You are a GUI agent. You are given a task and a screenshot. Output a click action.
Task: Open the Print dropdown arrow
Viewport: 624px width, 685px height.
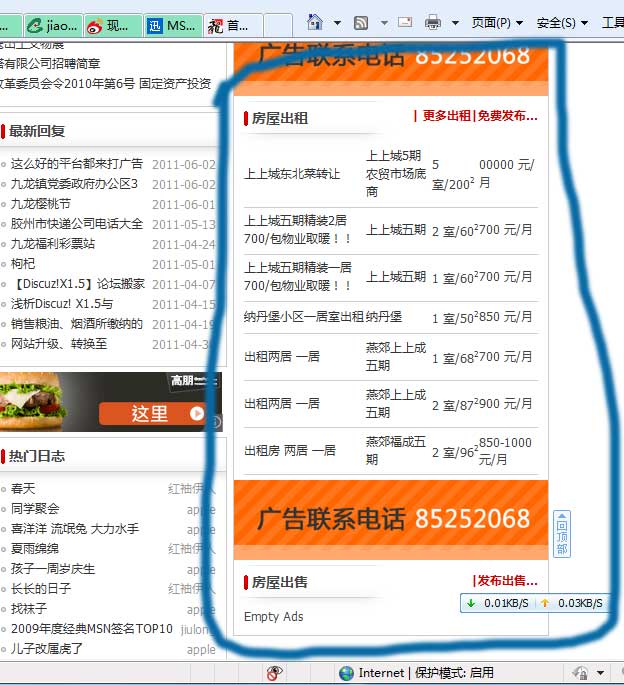coord(455,23)
